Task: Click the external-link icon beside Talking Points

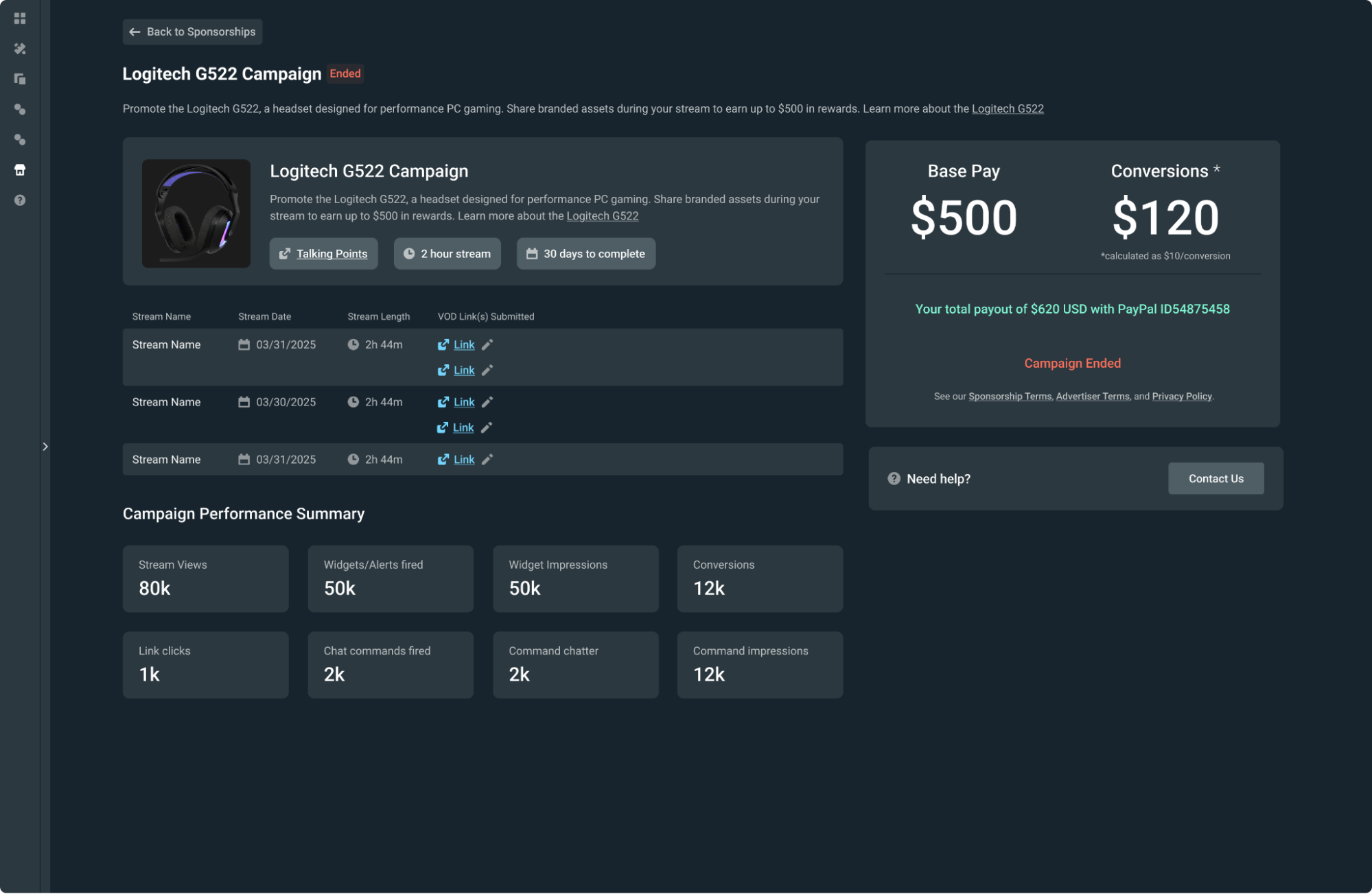Action: (x=284, y=254)
